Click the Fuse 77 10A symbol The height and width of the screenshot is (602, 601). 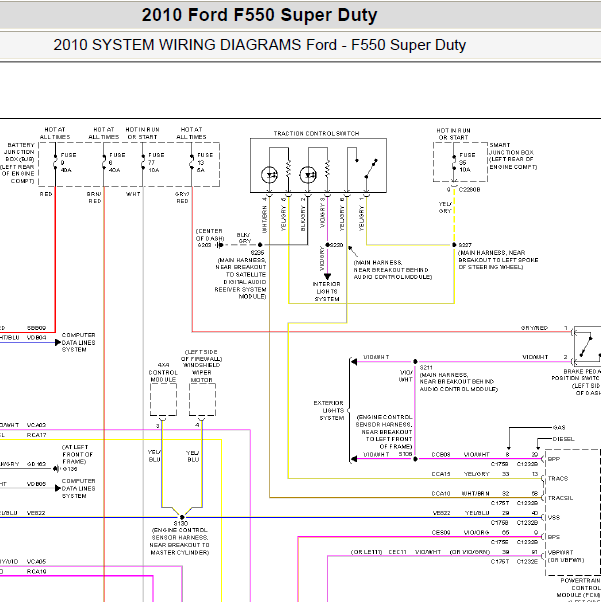coord(145,161)
